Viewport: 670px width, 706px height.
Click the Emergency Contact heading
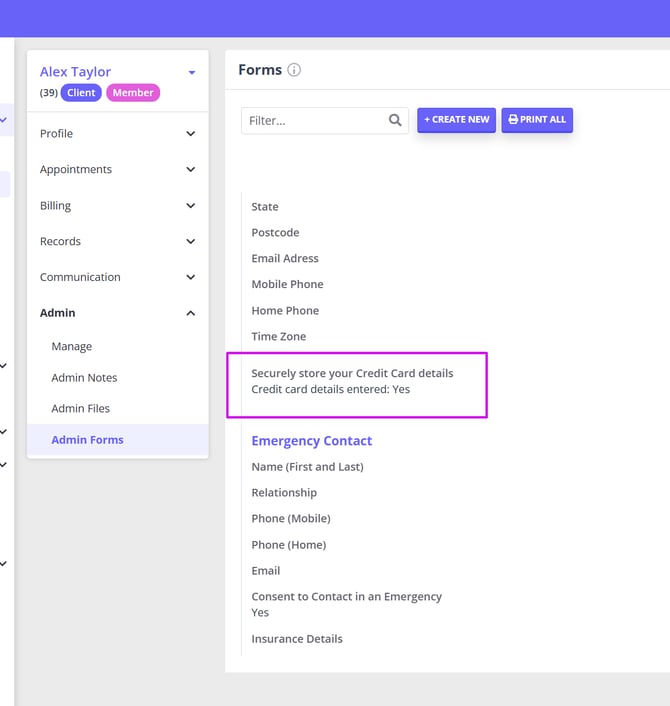(312, 441)
